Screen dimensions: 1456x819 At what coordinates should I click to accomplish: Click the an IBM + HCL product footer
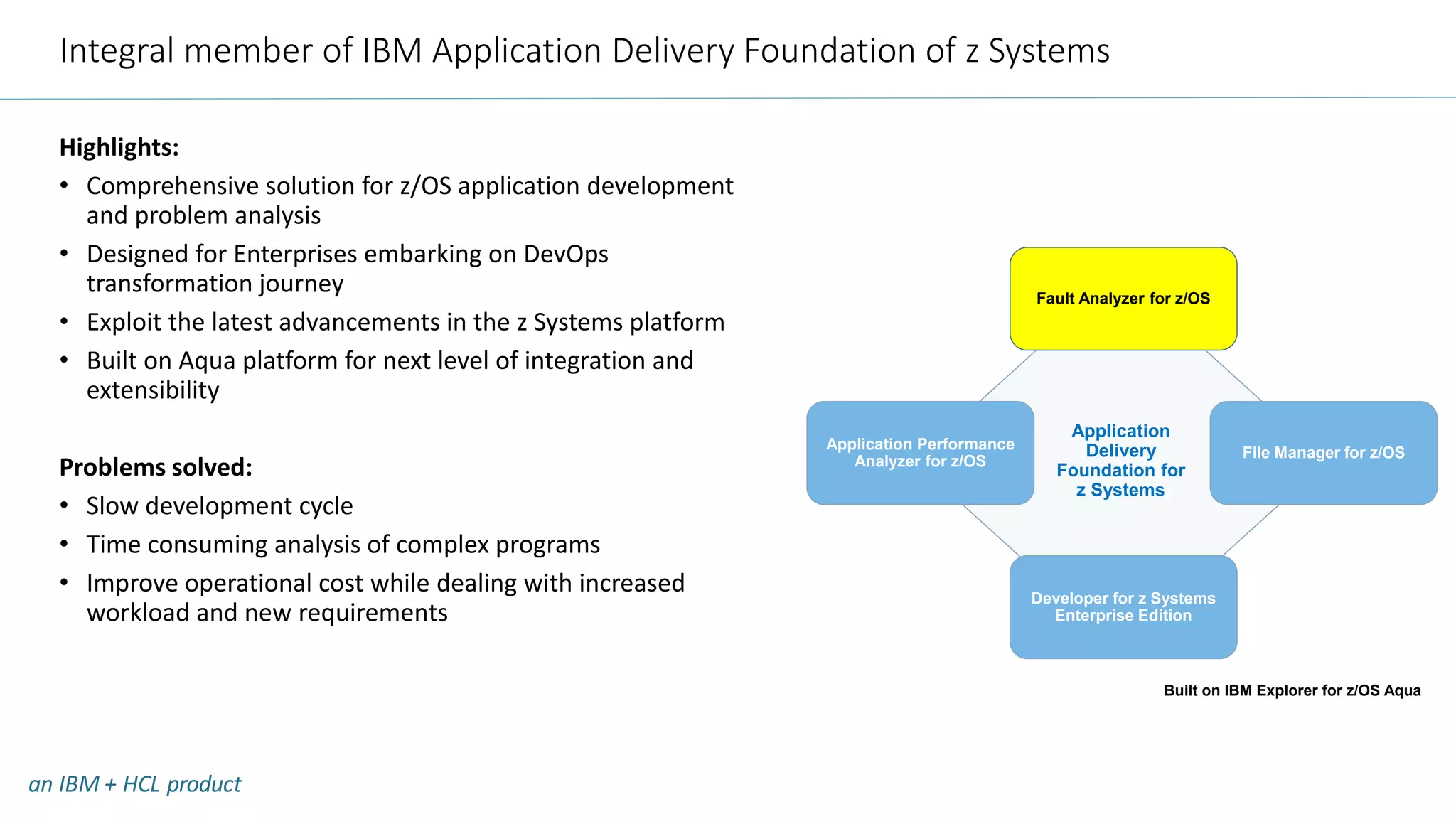coord(135,783)
